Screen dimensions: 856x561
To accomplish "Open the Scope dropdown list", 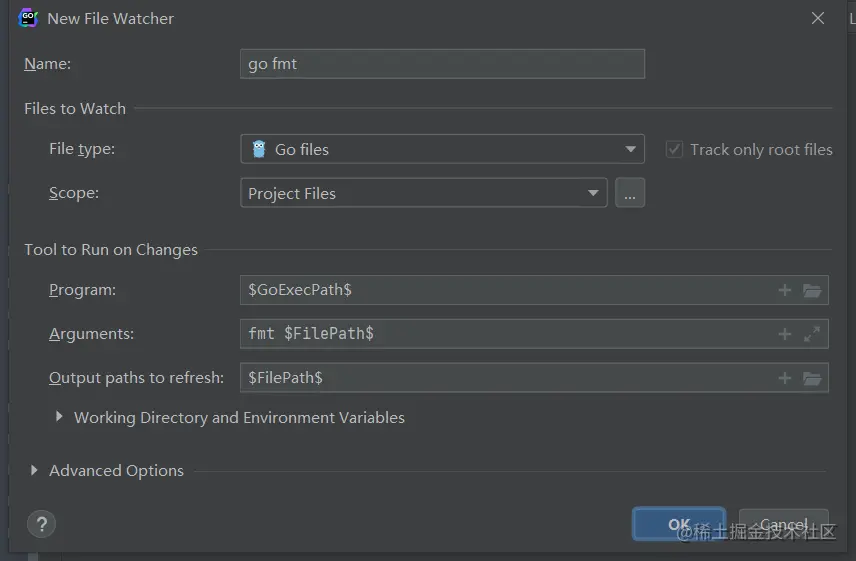I will [x=593, y=193].
